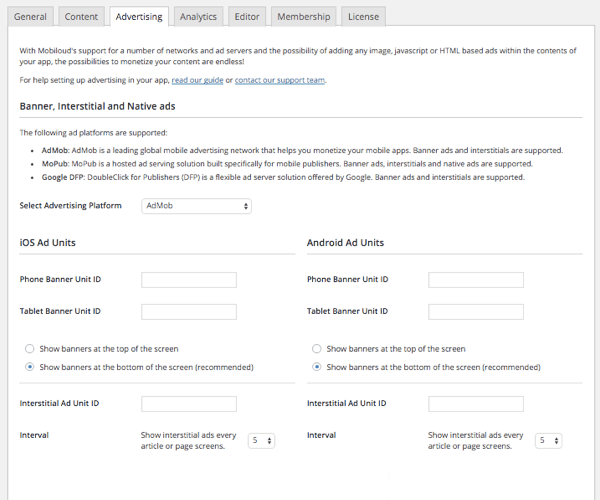Viewport: 600px width, 500px height.
Task: Click the 'Banner, Interstitial and Native ads' heading
Action: [98, 106]
